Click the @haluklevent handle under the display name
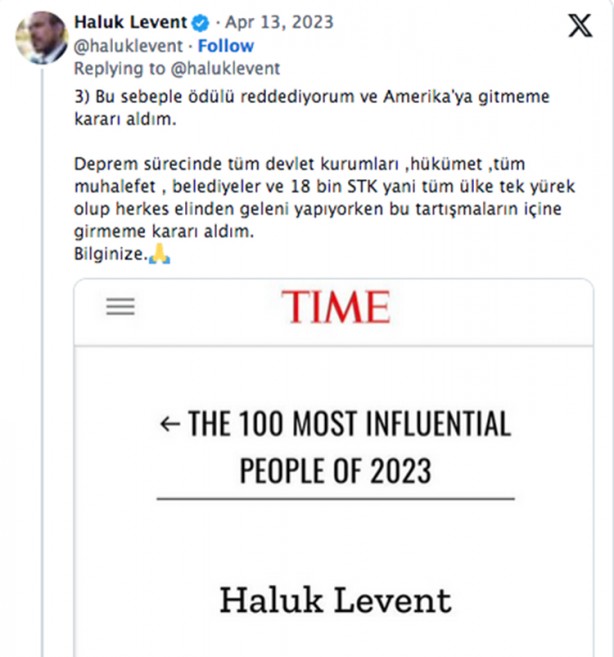 click(129, 46)
